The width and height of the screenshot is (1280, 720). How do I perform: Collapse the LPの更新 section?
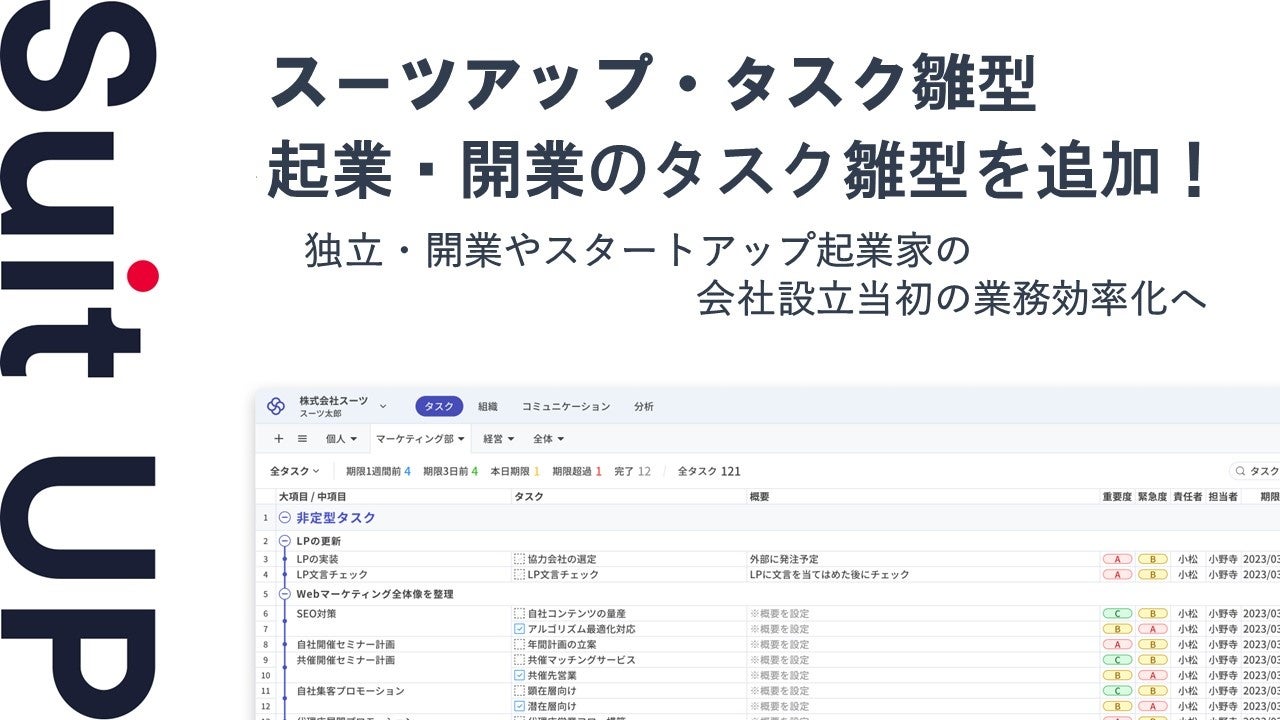coord(285,541)
